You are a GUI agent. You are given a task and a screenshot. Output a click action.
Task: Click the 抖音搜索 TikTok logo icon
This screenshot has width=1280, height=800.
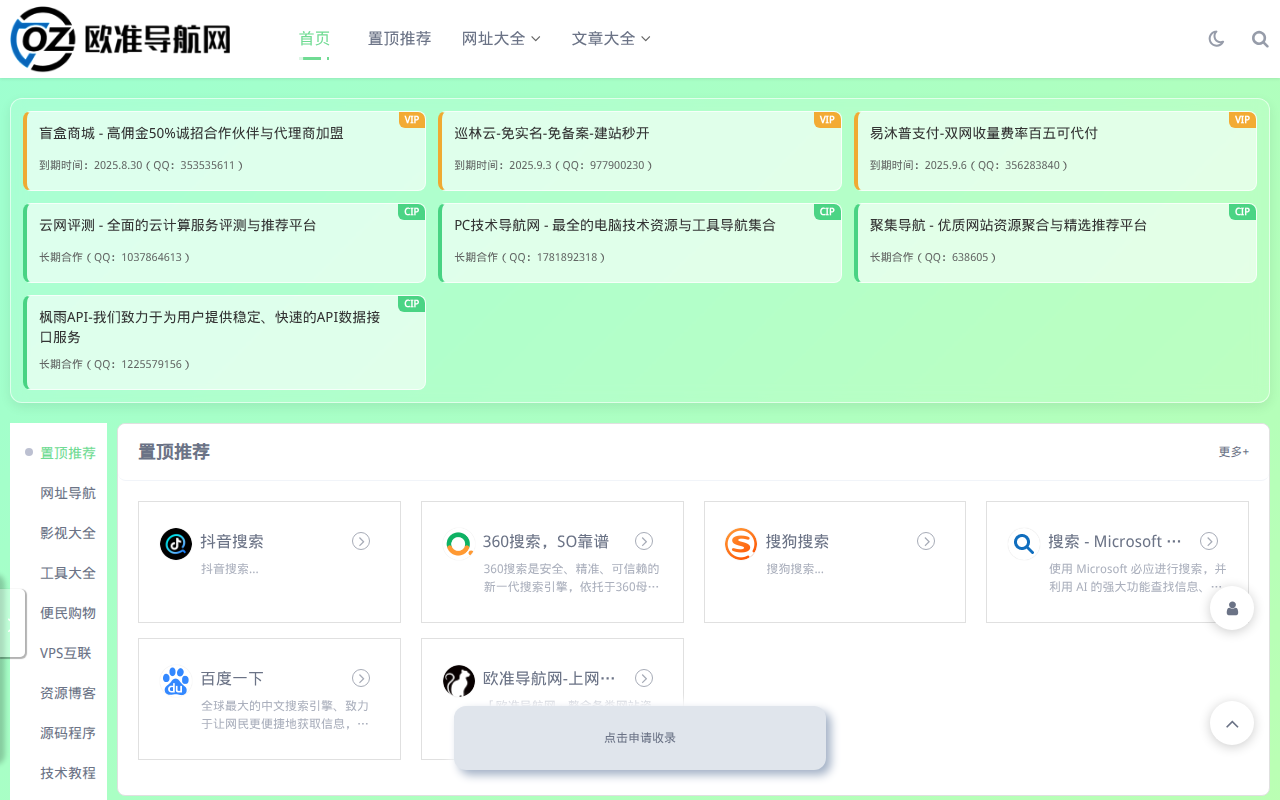[176, 544]
